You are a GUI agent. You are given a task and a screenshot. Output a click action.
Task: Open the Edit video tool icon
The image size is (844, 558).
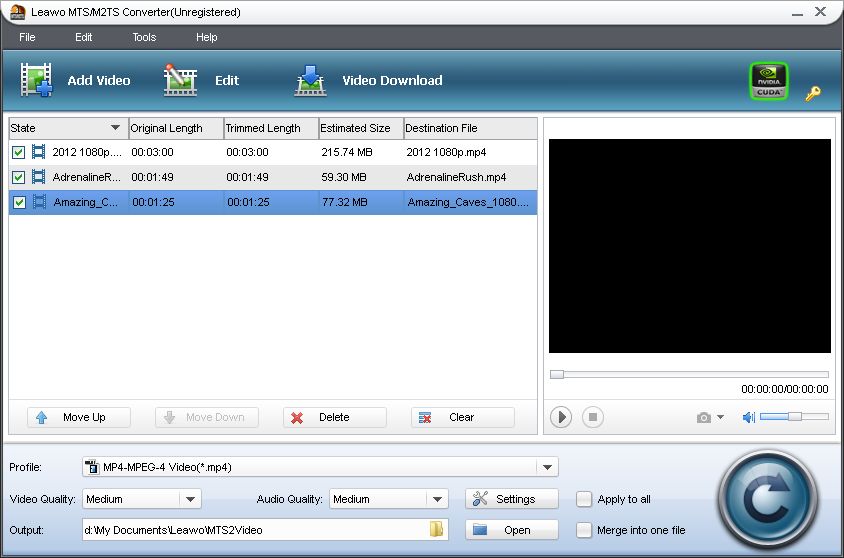[x=180, y=80]
